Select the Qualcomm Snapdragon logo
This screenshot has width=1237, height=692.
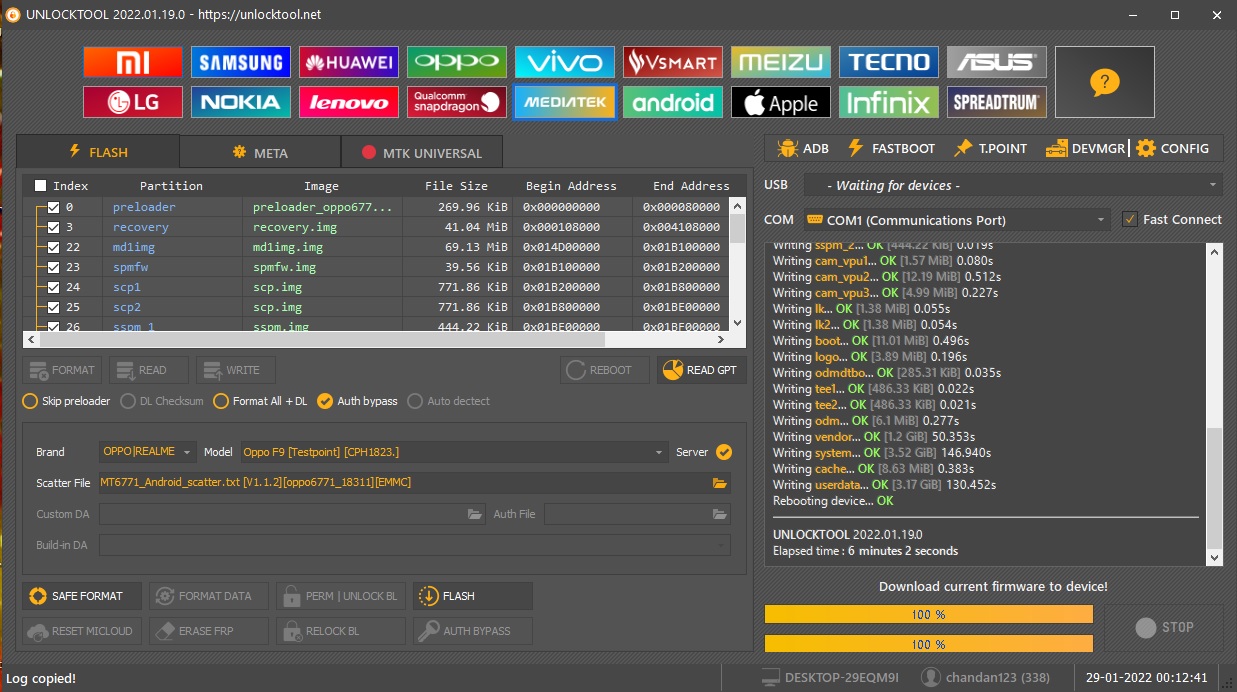coord(457,102)
